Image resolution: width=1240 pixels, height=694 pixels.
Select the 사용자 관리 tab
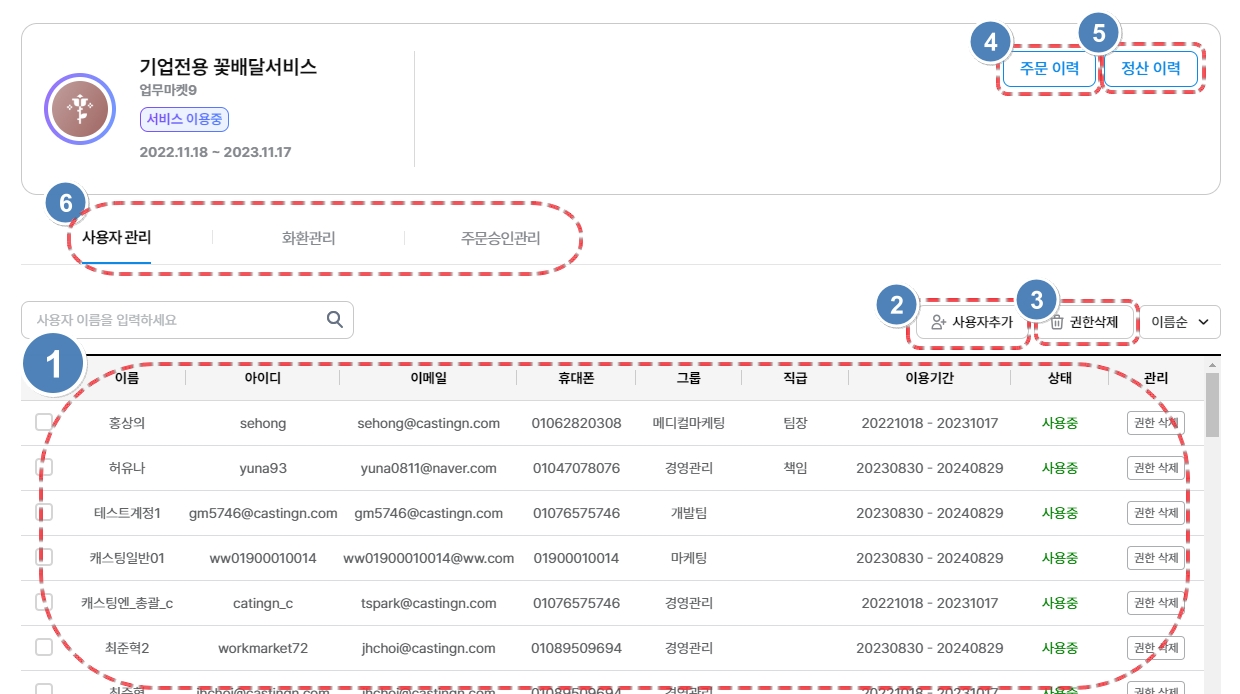116,239
